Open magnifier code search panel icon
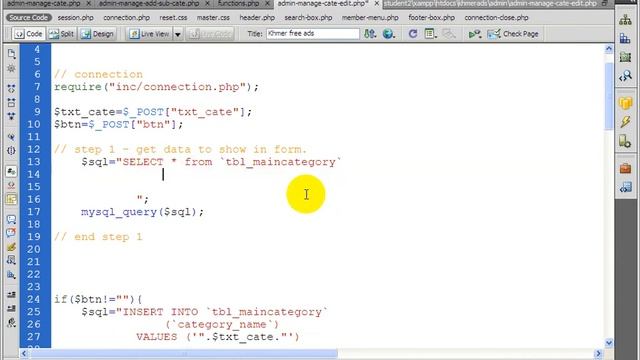 [625, 76]
